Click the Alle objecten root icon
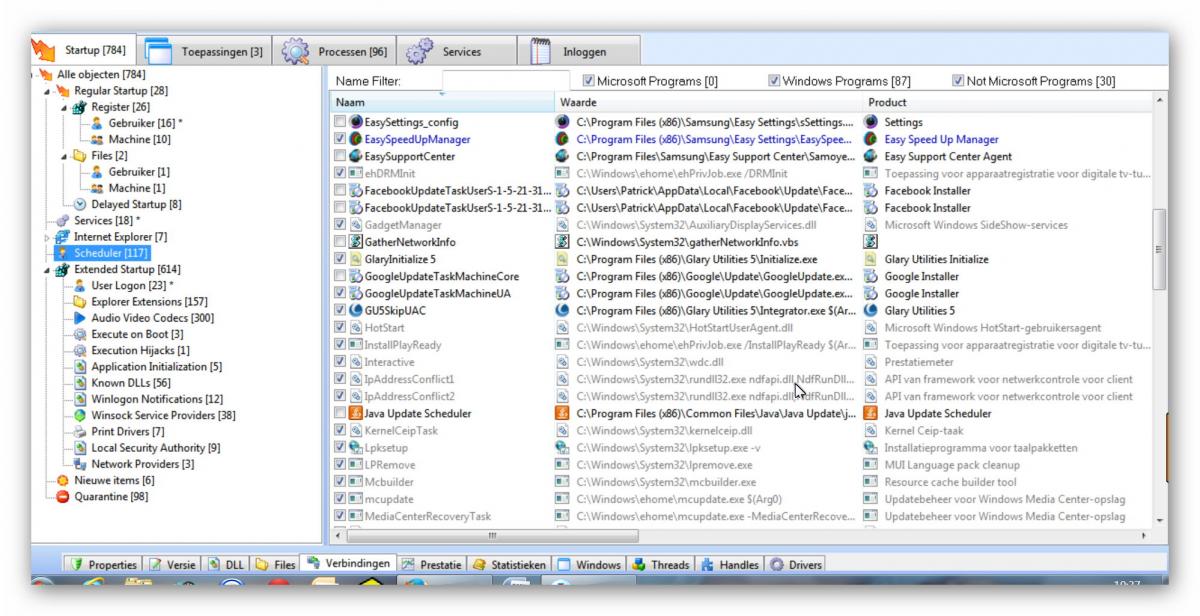The height and width of the screenshot is (616, 1200). (46, 74)
